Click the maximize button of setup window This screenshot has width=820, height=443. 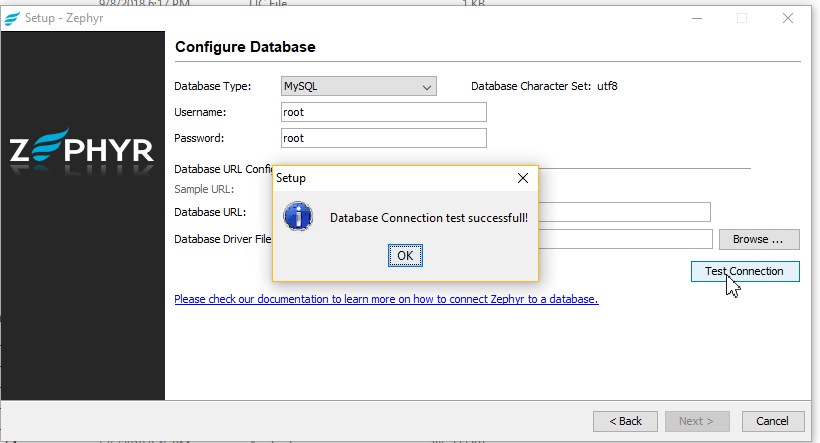[x=742, y=18]
